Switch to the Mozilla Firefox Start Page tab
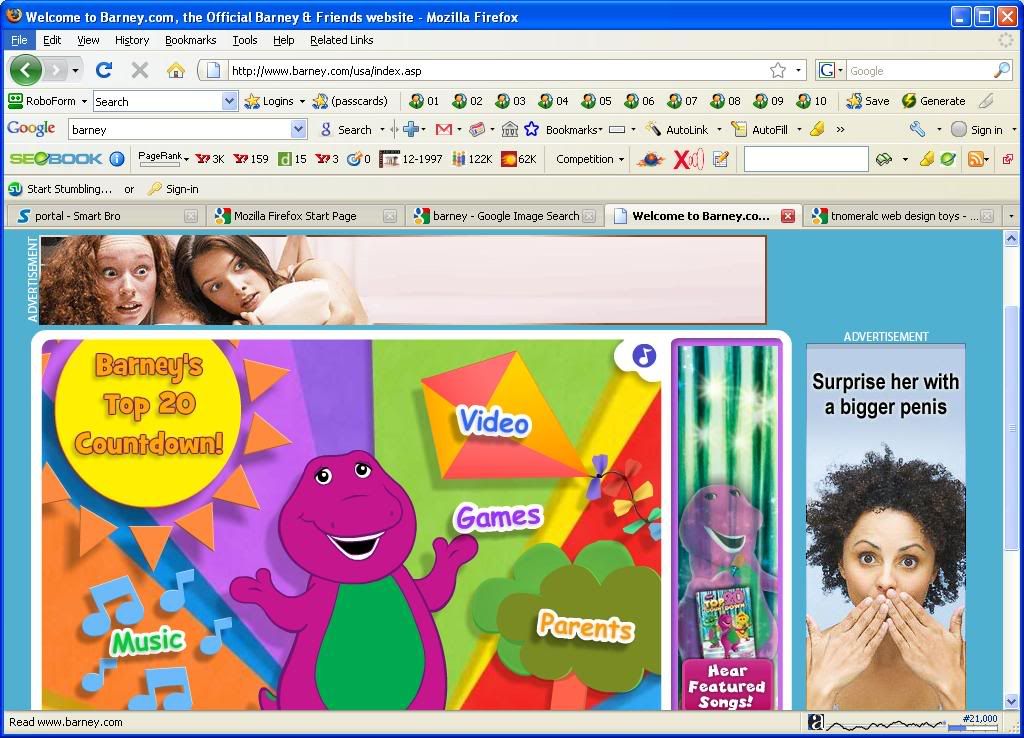 point(304,216)
